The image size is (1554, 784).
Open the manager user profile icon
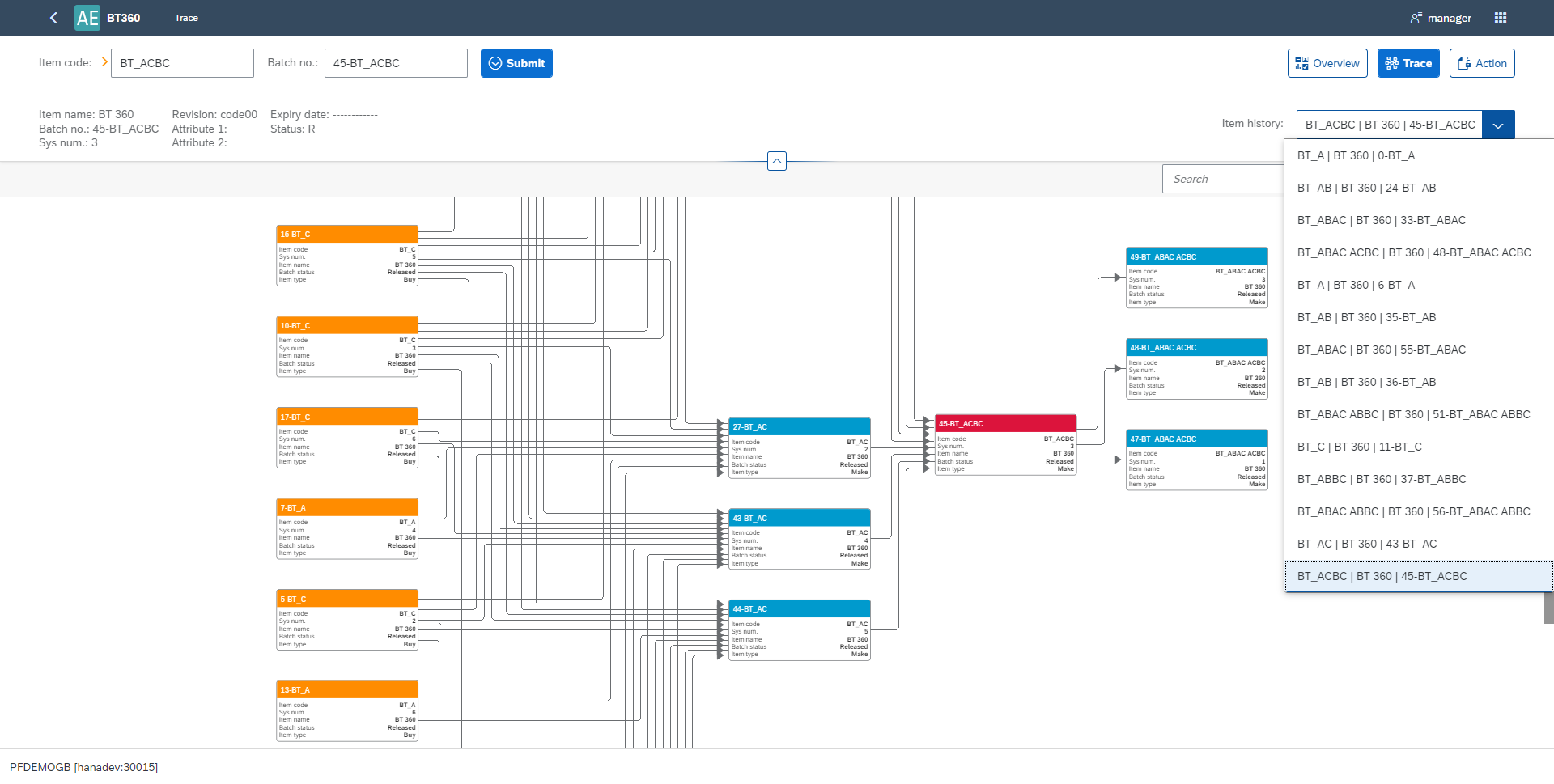point(1416,18)
